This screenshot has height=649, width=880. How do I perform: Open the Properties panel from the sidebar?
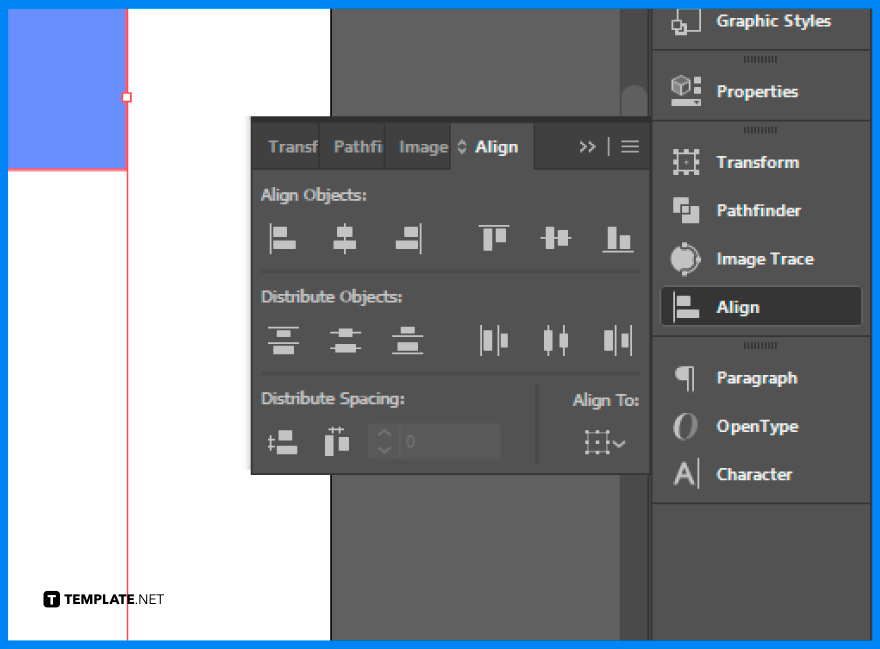[756, 91]
